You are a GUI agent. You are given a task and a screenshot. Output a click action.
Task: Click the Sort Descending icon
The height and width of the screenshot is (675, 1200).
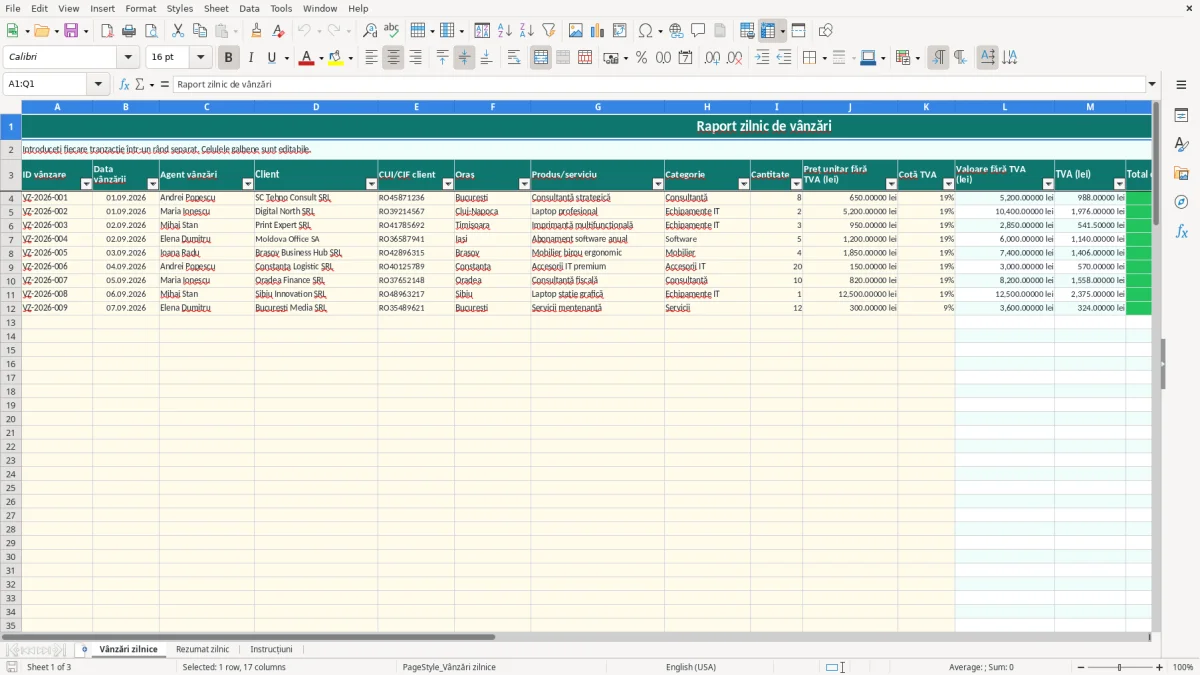[x=527, y=31]
